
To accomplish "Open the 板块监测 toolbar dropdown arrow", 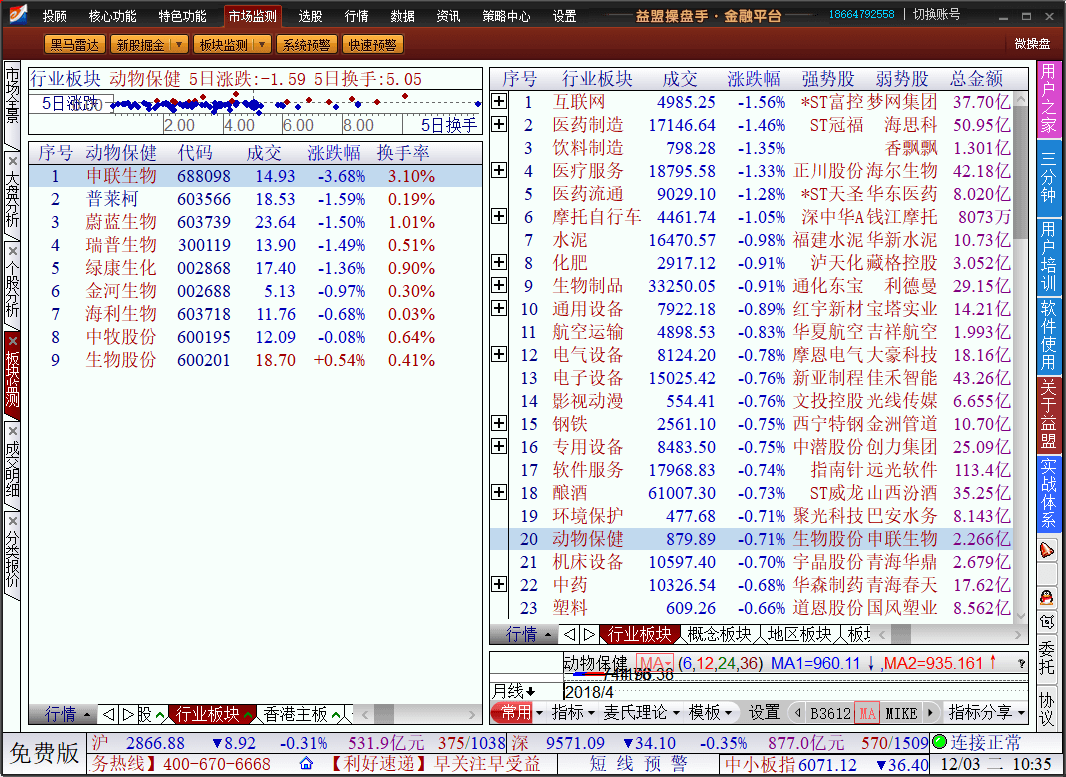I will pos(262,45).
